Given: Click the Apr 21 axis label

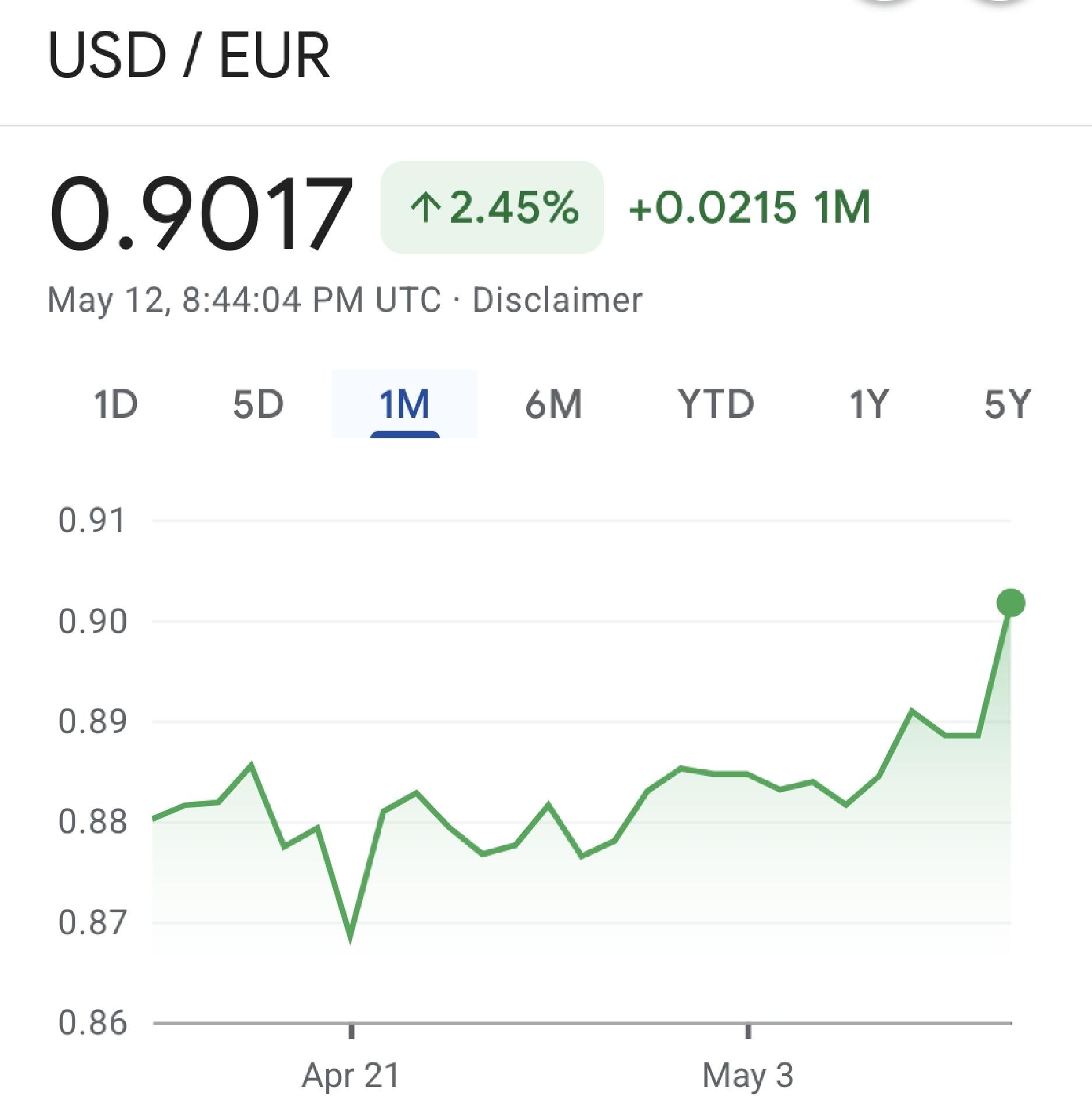Looking at the screenshot, I should (x=350, y=1075).
